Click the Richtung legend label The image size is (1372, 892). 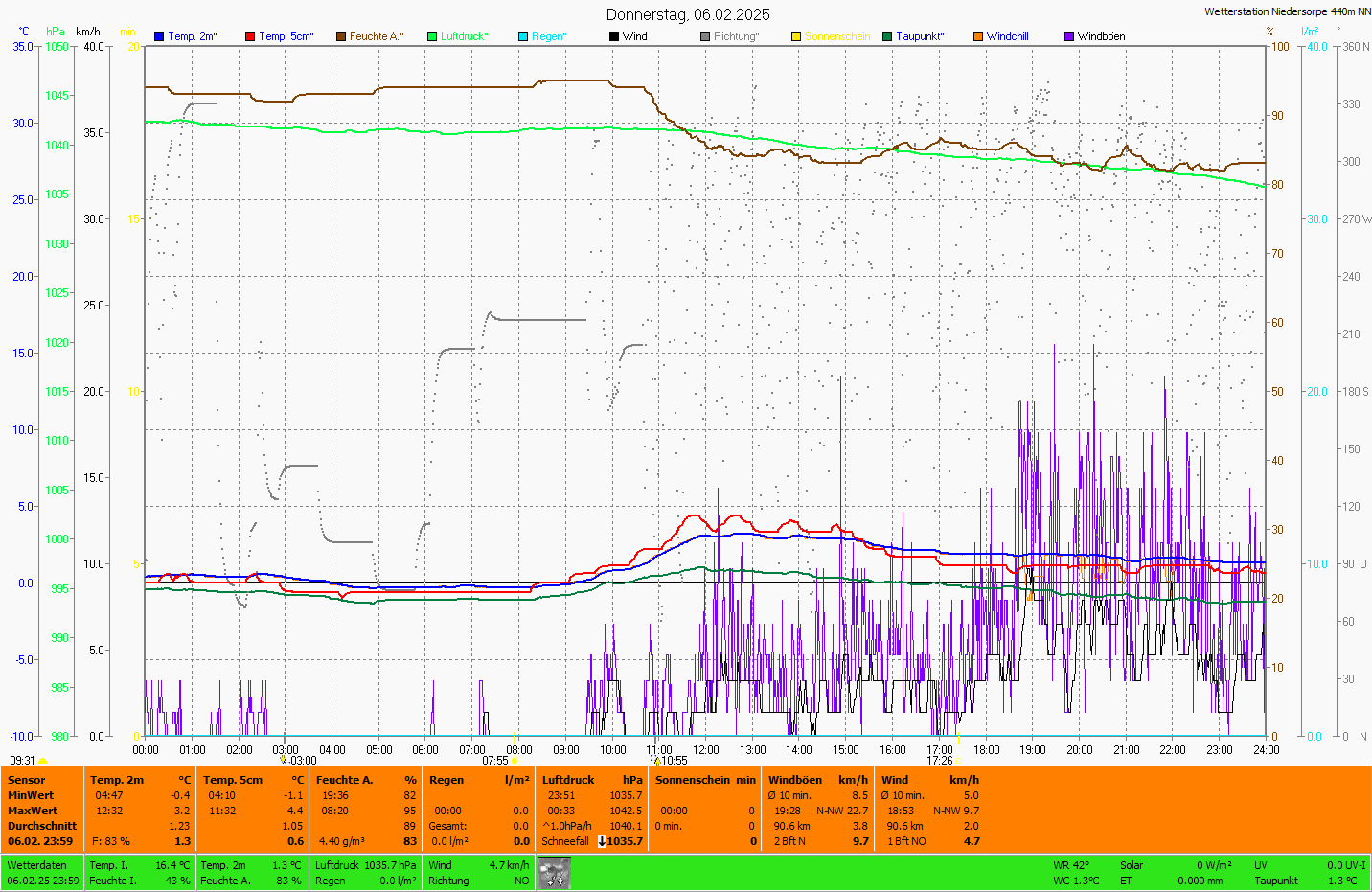[x=735, y=36]
